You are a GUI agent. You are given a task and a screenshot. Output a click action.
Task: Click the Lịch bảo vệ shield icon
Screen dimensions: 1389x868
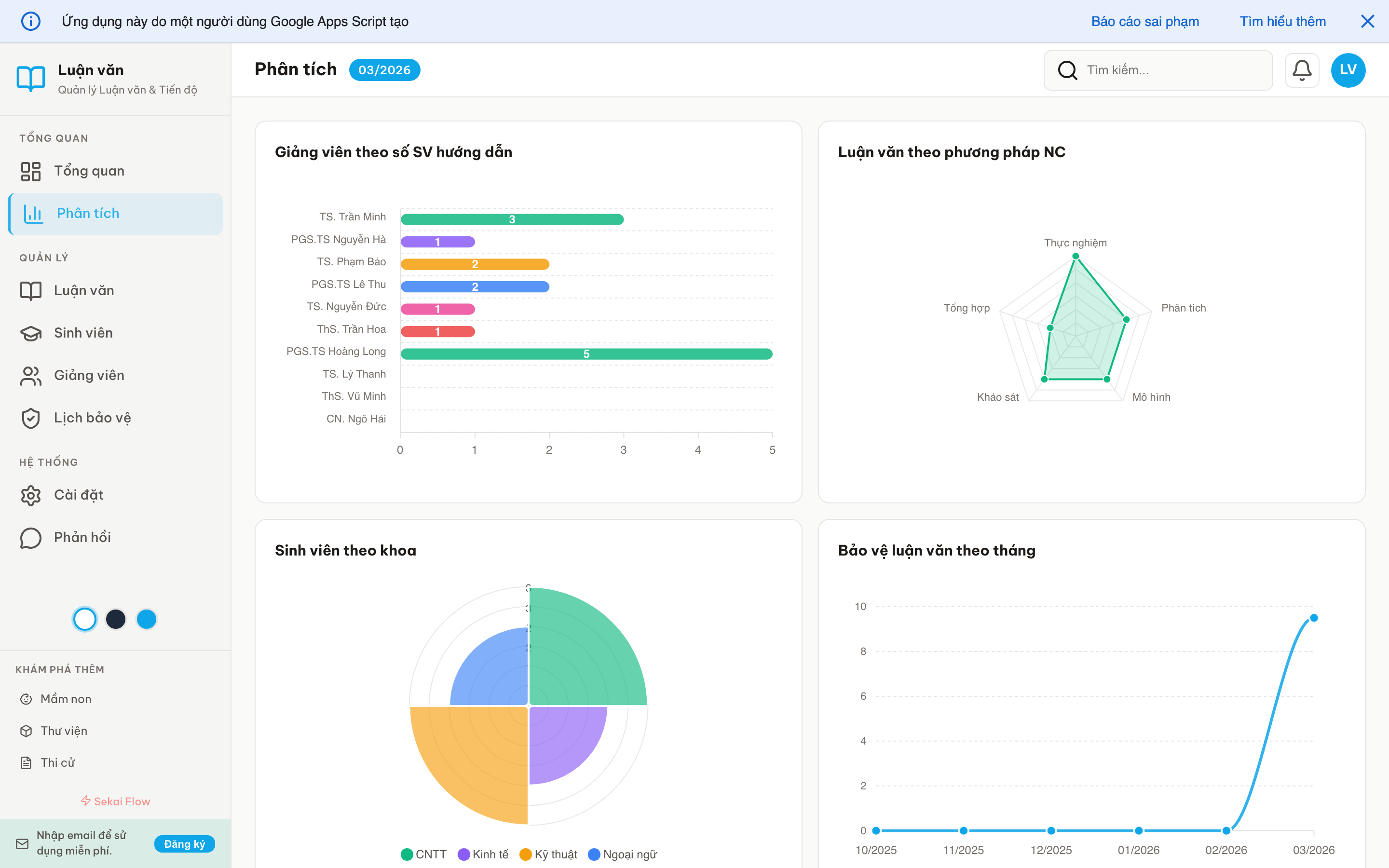[x=31, y=419]
